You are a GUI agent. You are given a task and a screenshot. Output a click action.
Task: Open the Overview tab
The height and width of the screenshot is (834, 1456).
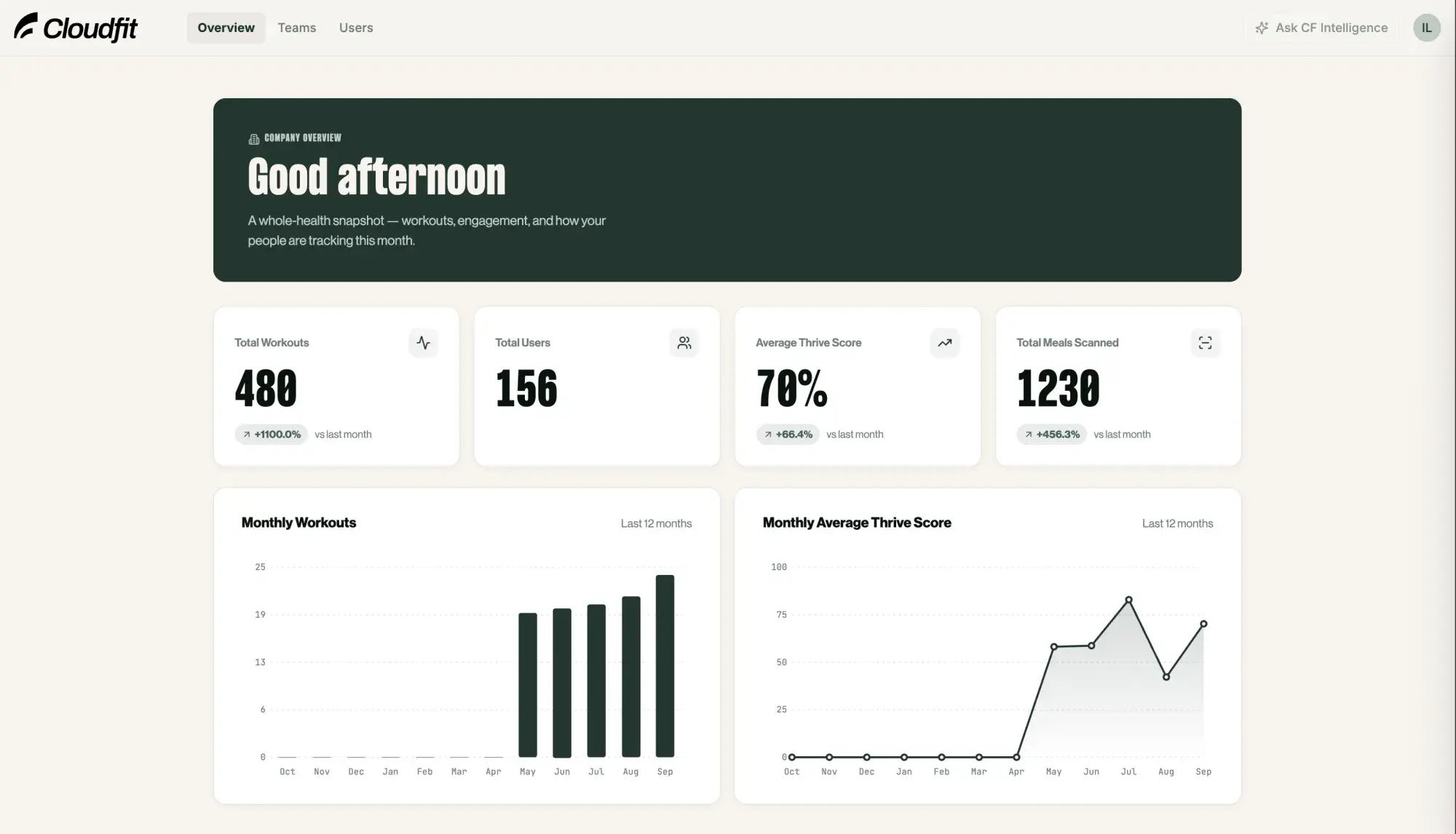coord(226,28)
